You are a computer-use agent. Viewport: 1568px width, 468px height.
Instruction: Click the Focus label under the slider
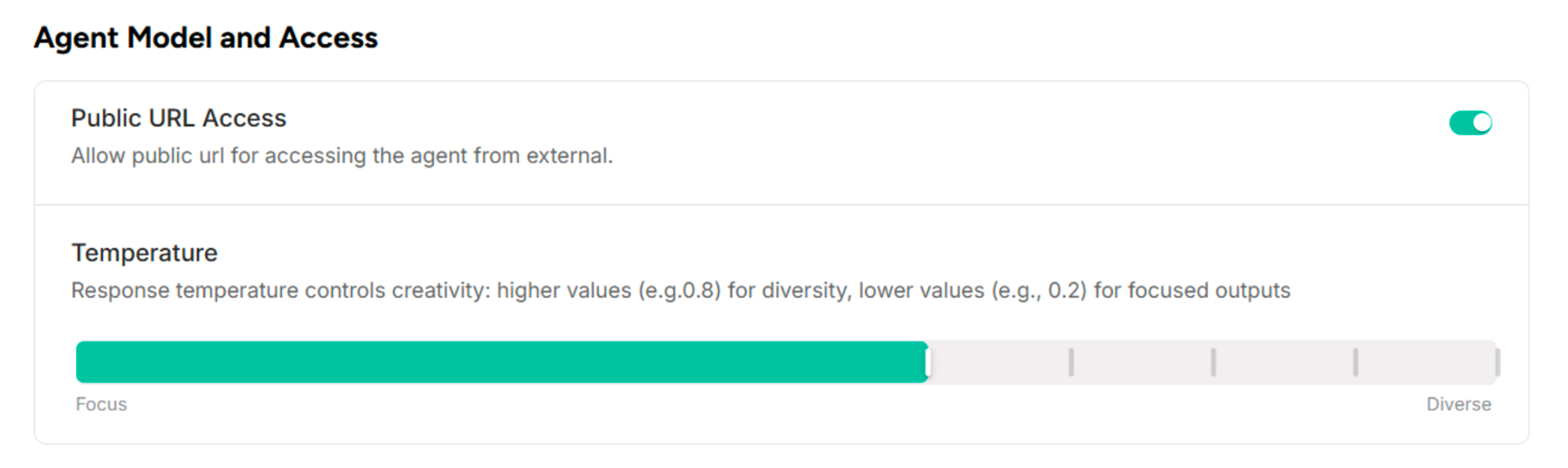point(101,404)
